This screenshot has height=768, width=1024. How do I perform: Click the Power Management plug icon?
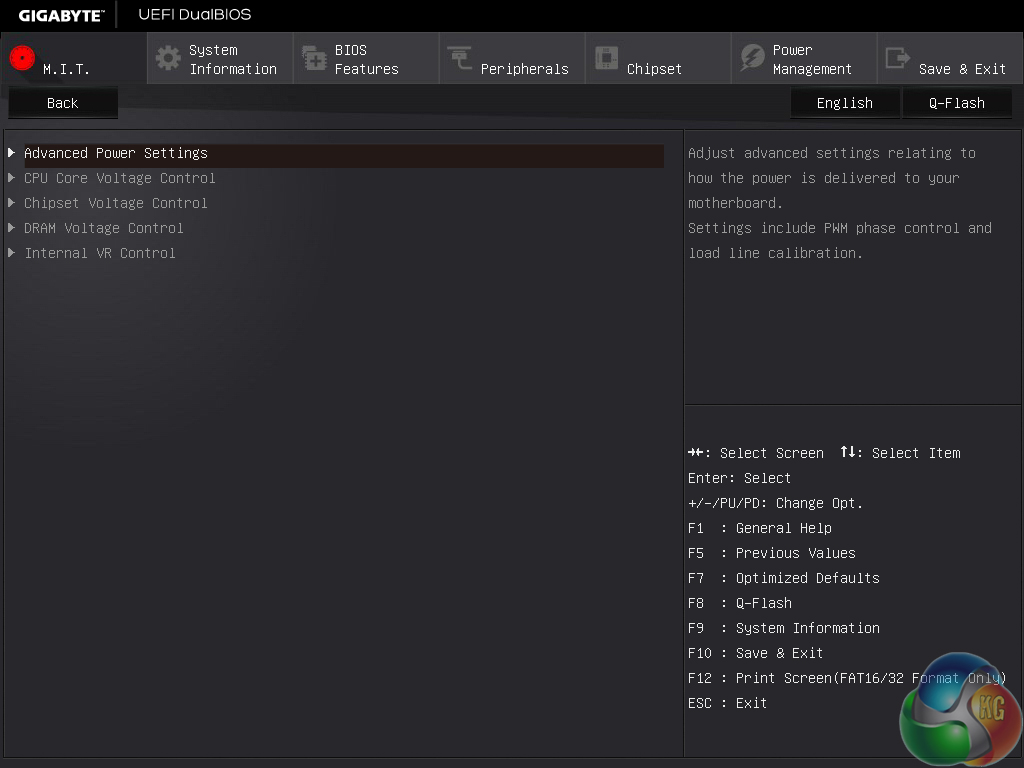752,58
